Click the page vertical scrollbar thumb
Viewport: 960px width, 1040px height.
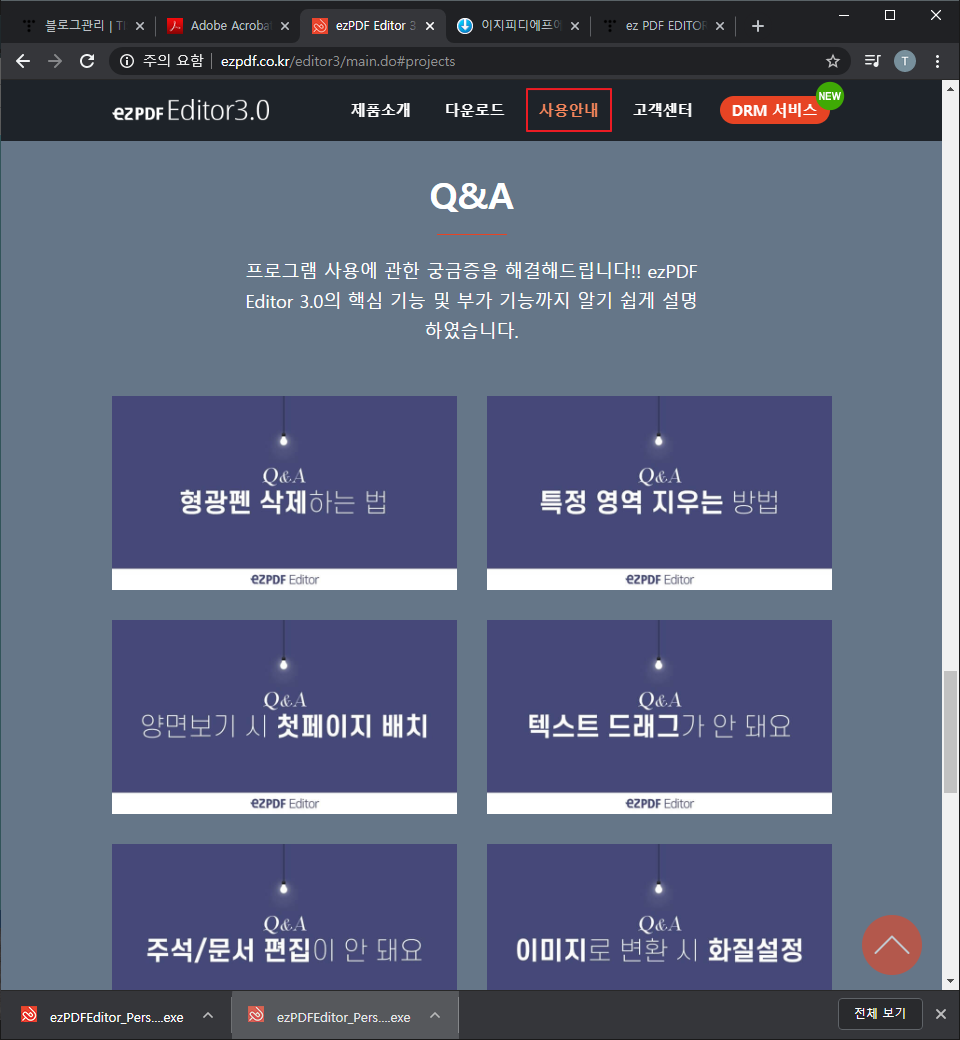tap(951, 732)
